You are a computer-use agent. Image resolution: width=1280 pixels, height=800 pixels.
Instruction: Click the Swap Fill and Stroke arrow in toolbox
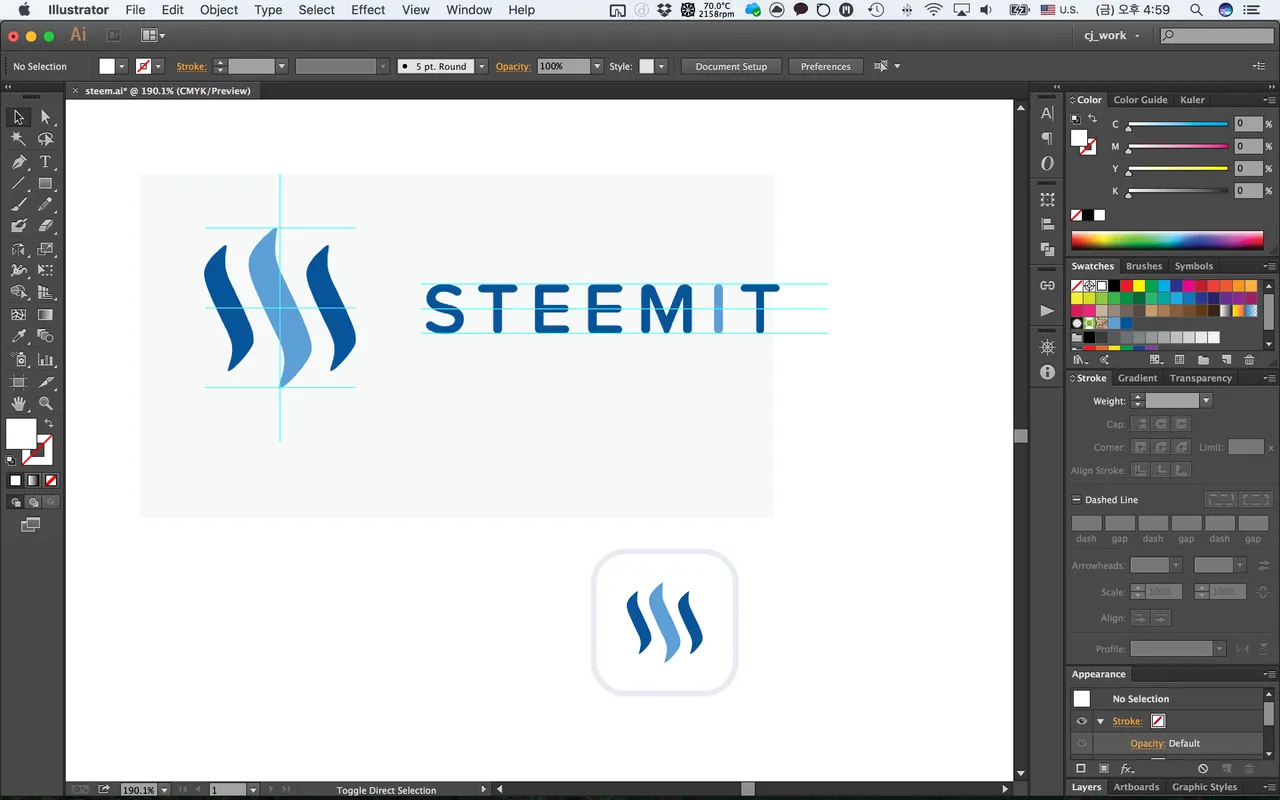(x=48, y=424)
